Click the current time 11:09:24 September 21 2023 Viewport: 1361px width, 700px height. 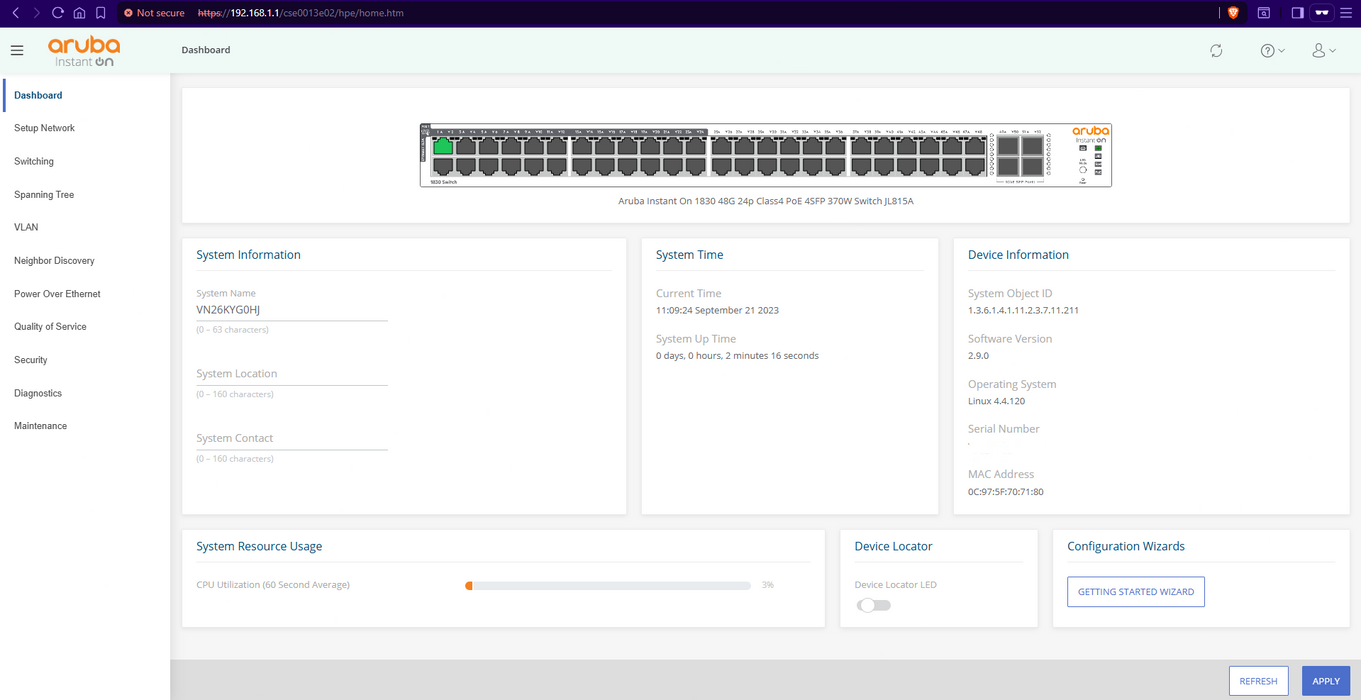717,310
